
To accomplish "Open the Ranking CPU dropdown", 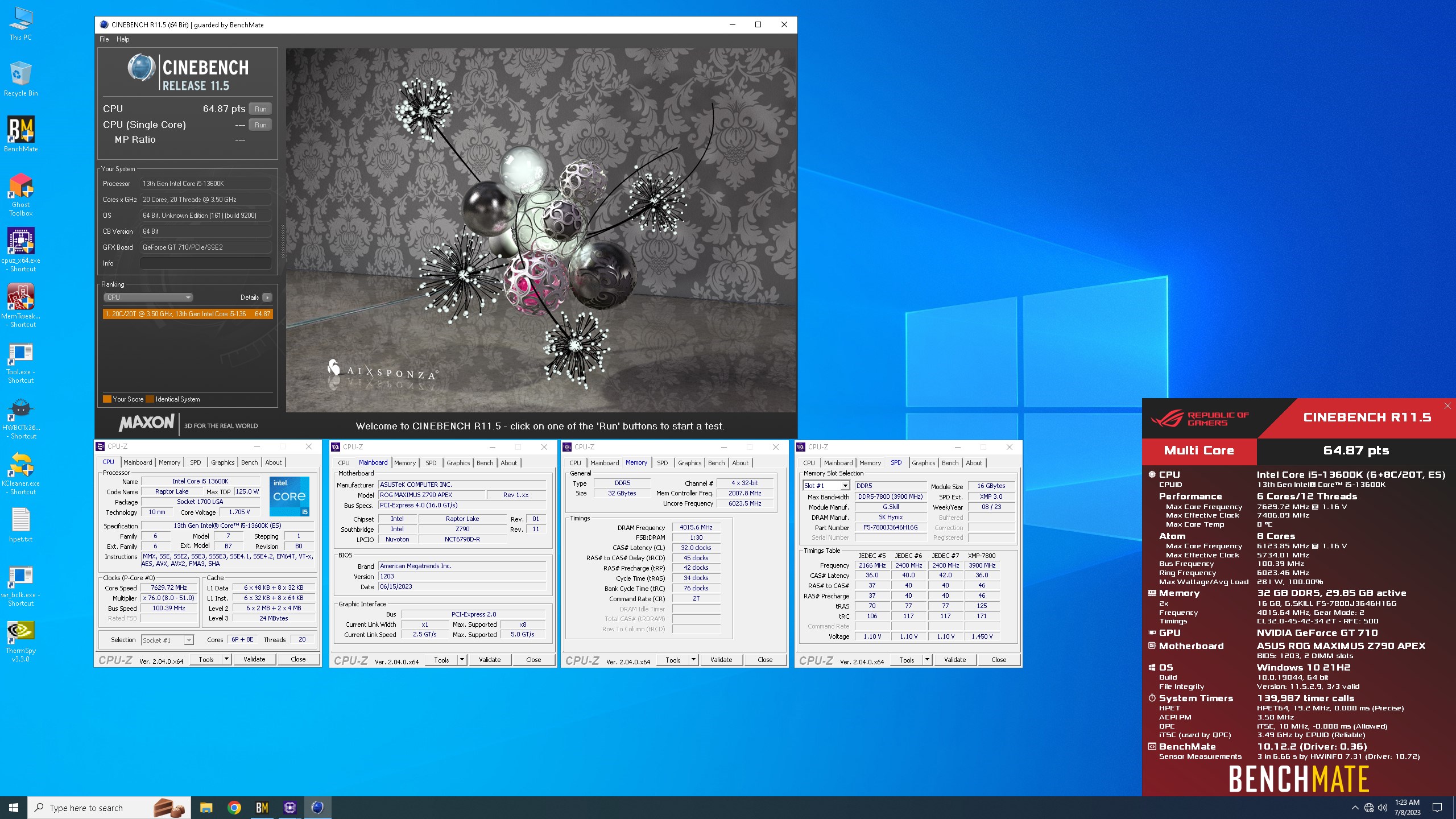I will click(x=148, y=297).
